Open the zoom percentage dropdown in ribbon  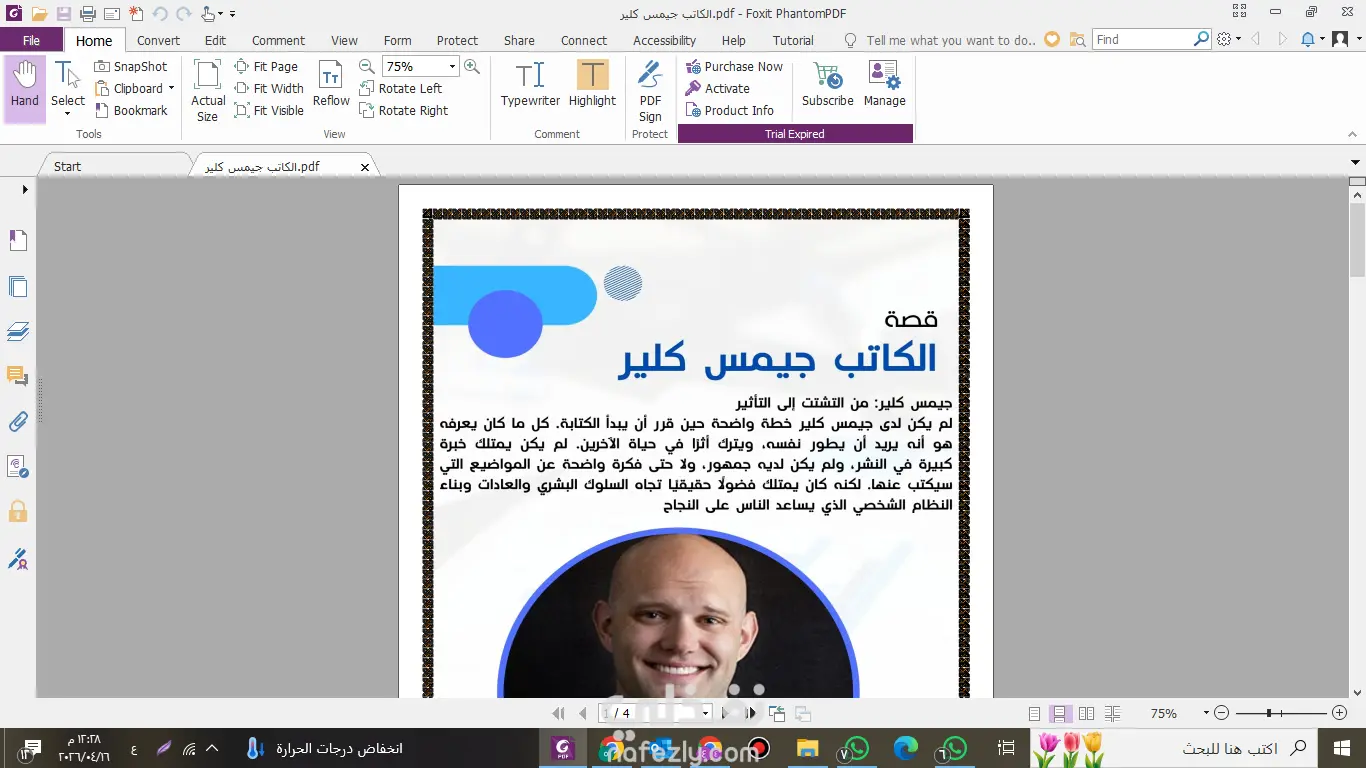[452, 66]
